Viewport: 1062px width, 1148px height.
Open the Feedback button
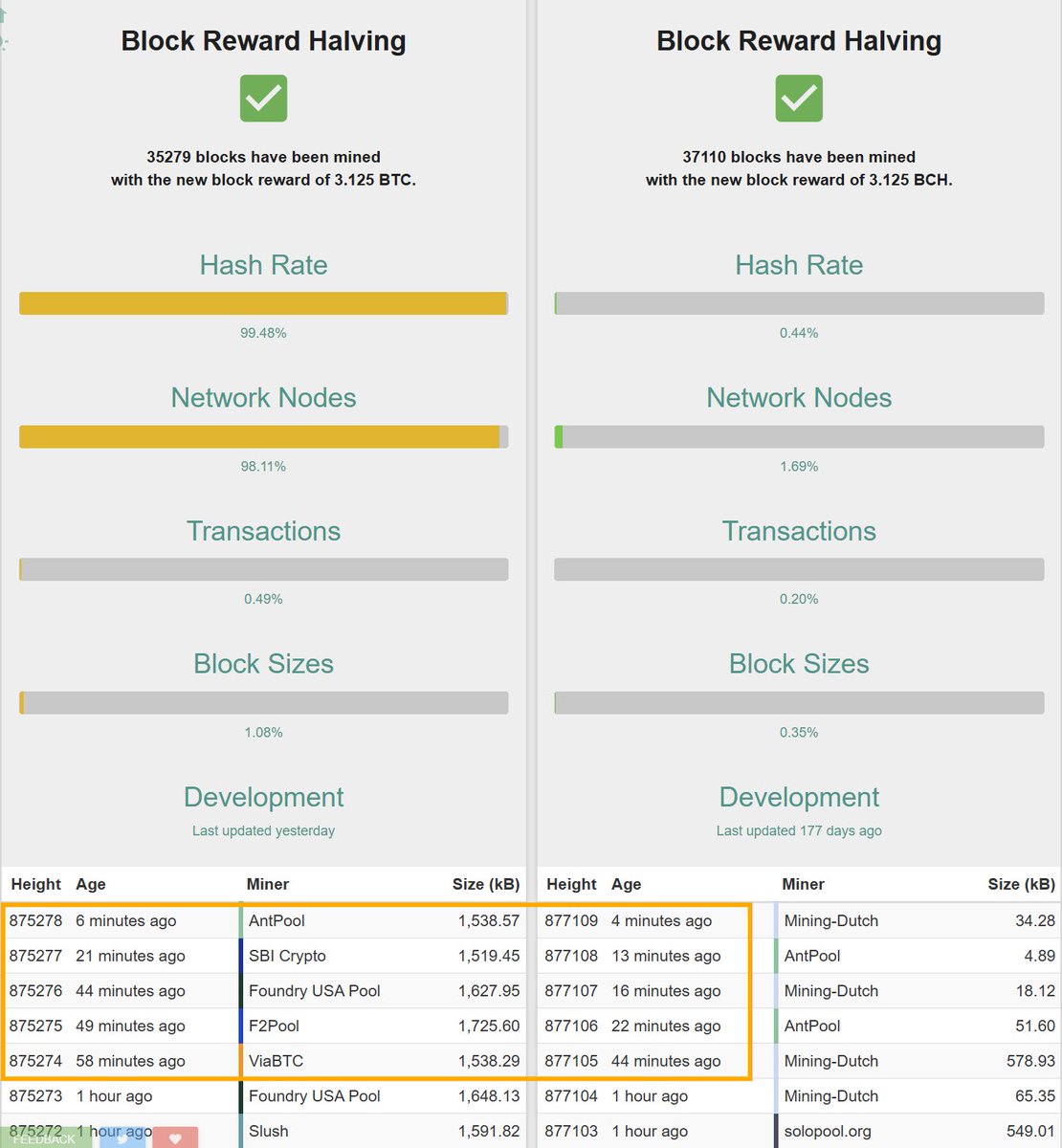point(45,1138)
